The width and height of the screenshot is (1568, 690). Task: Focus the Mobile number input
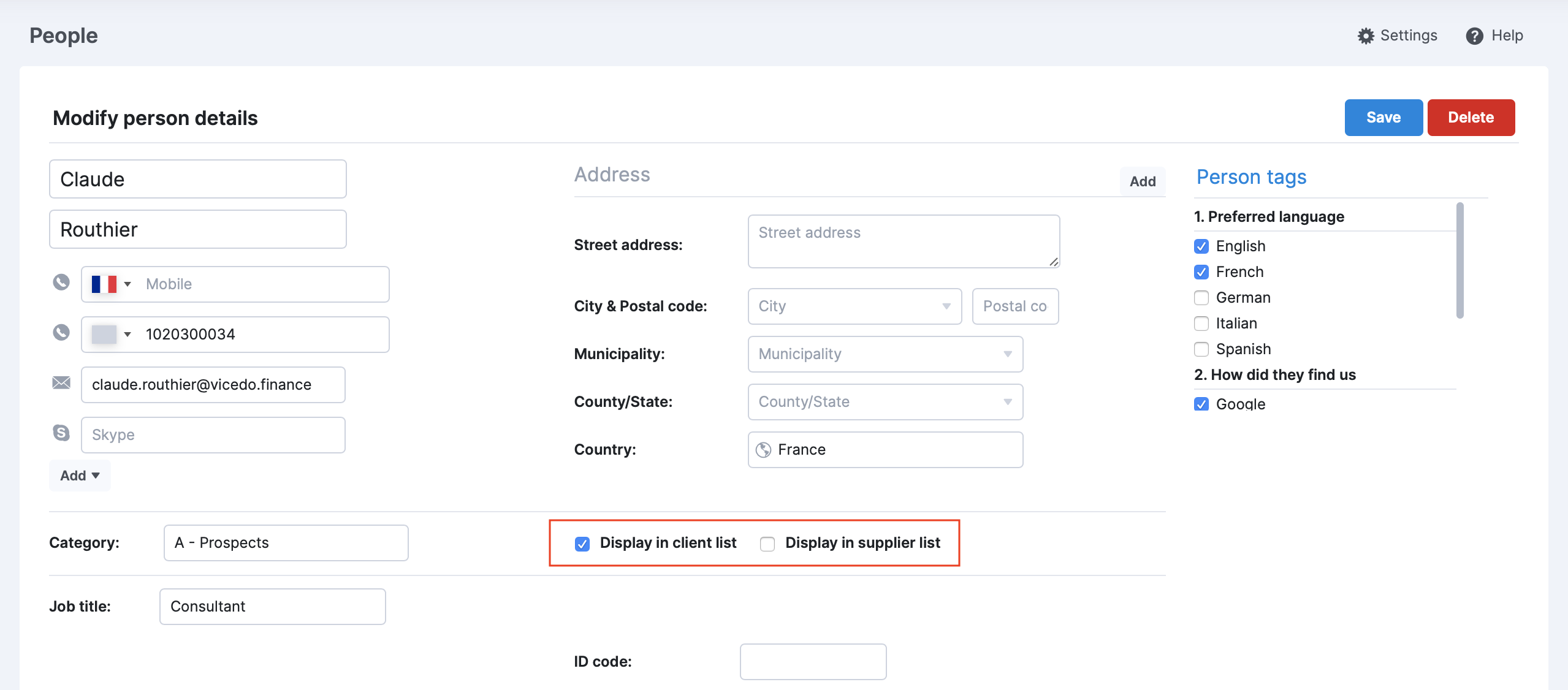[264, 284]
